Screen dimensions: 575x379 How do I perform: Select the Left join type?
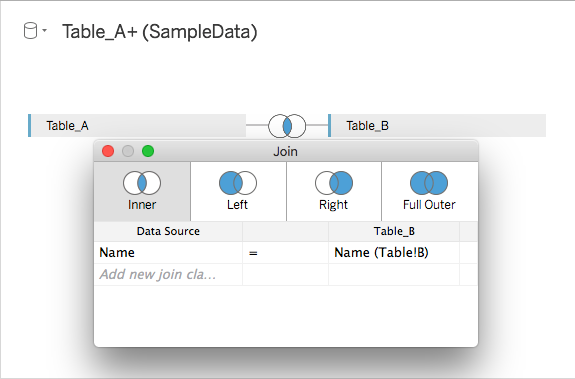pos(238,191)
